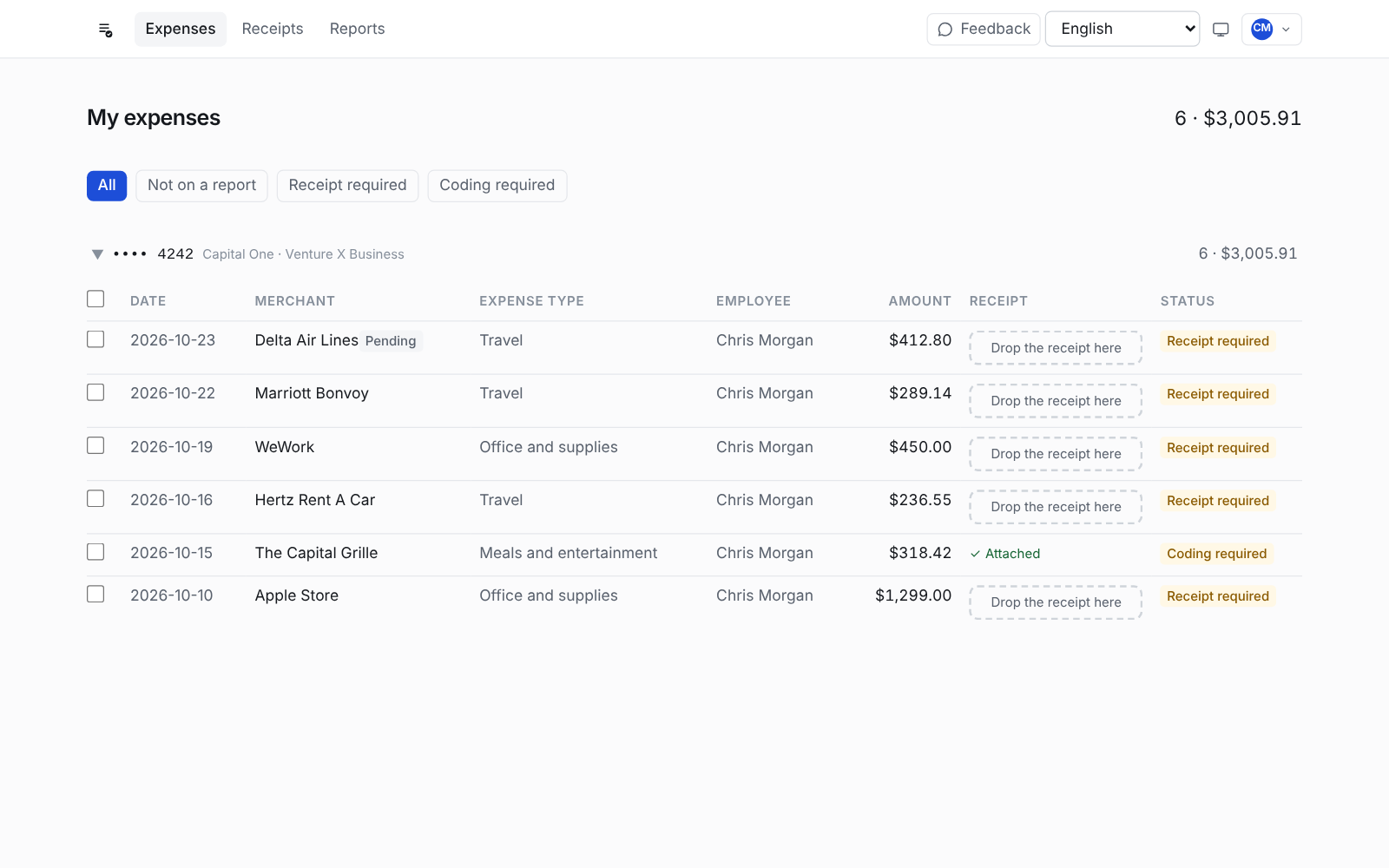Click the $1,299.00 amount cell
The width and height of the screenshot is (1389, 868).
913,595
